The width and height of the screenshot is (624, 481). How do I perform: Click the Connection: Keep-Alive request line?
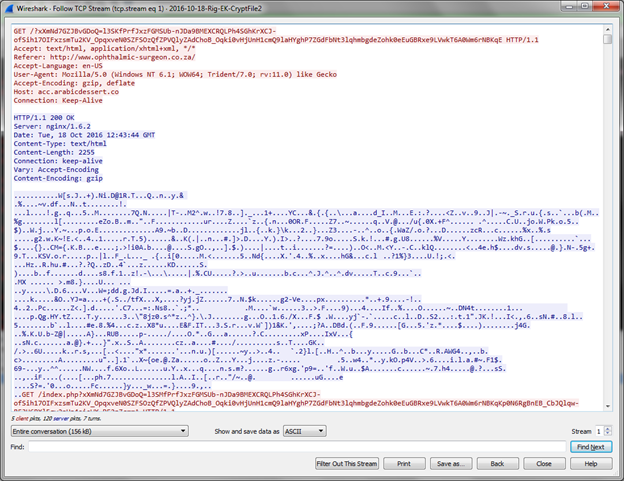58,100
